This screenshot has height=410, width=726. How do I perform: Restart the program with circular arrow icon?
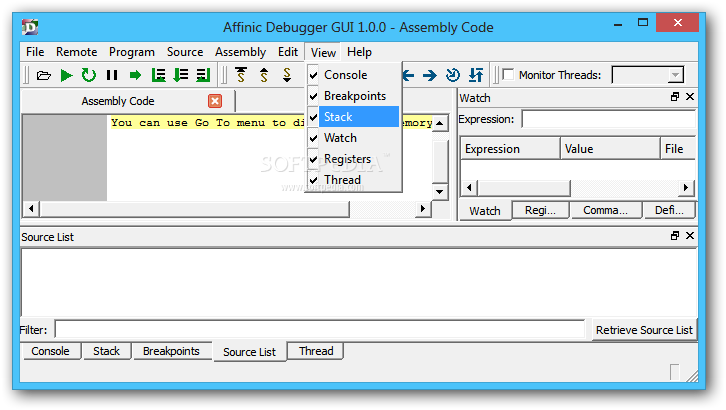89,75
